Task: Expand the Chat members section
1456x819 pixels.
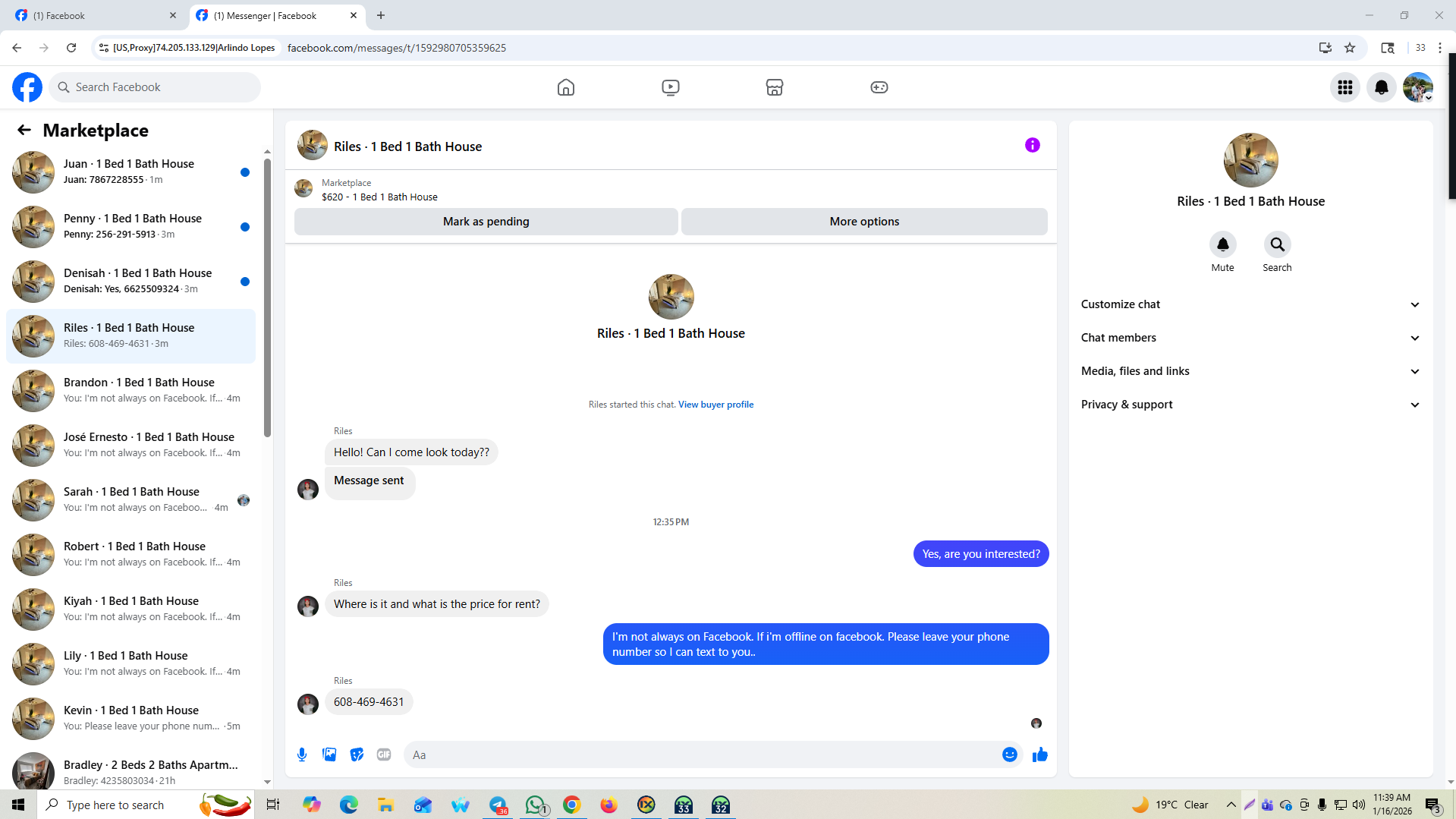Action: [x=1250, y=338]
